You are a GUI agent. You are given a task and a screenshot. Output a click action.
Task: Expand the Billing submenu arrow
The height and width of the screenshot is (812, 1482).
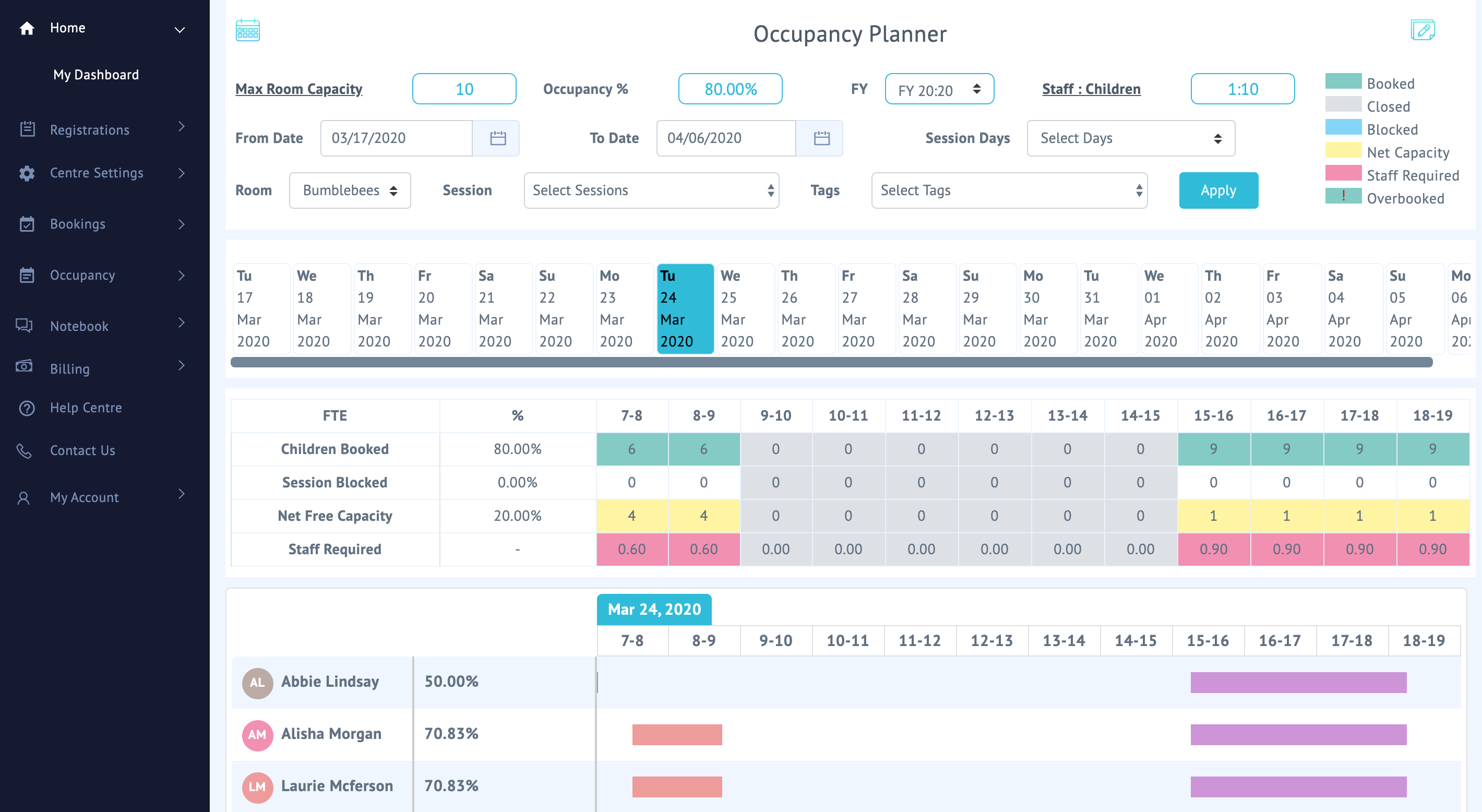tap(181, 365)
